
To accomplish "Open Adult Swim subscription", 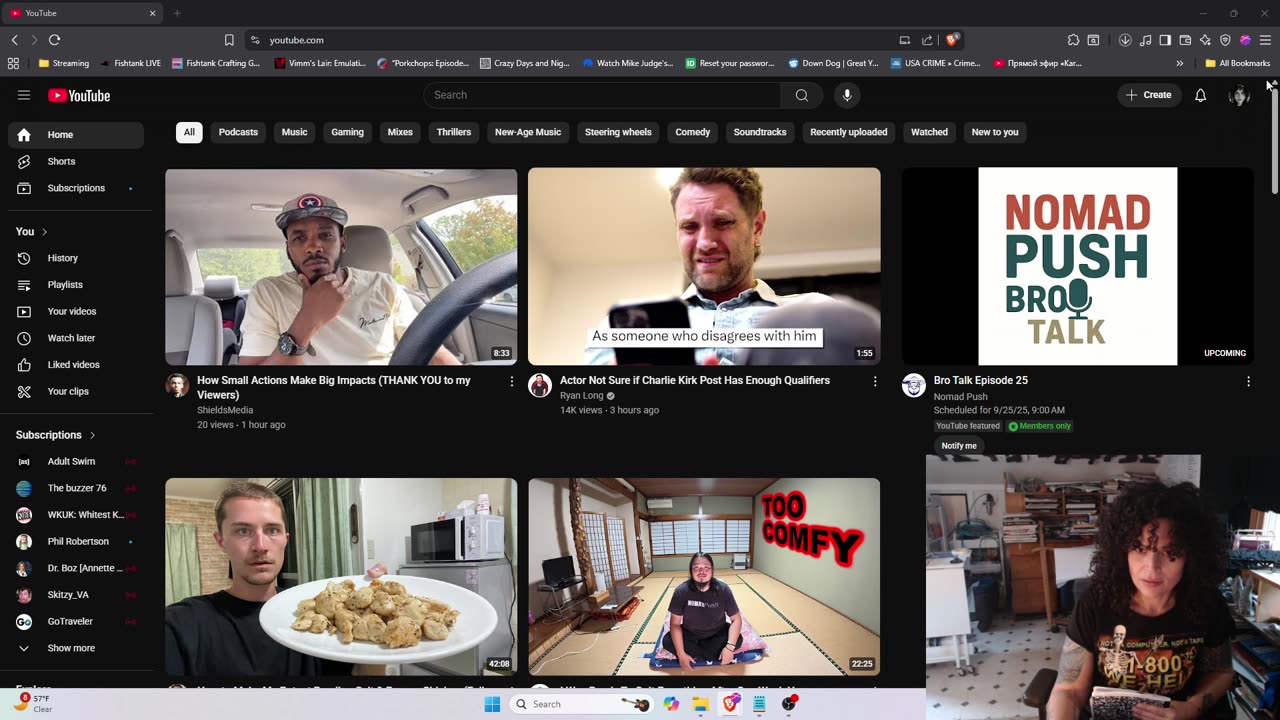I will 76,461.
